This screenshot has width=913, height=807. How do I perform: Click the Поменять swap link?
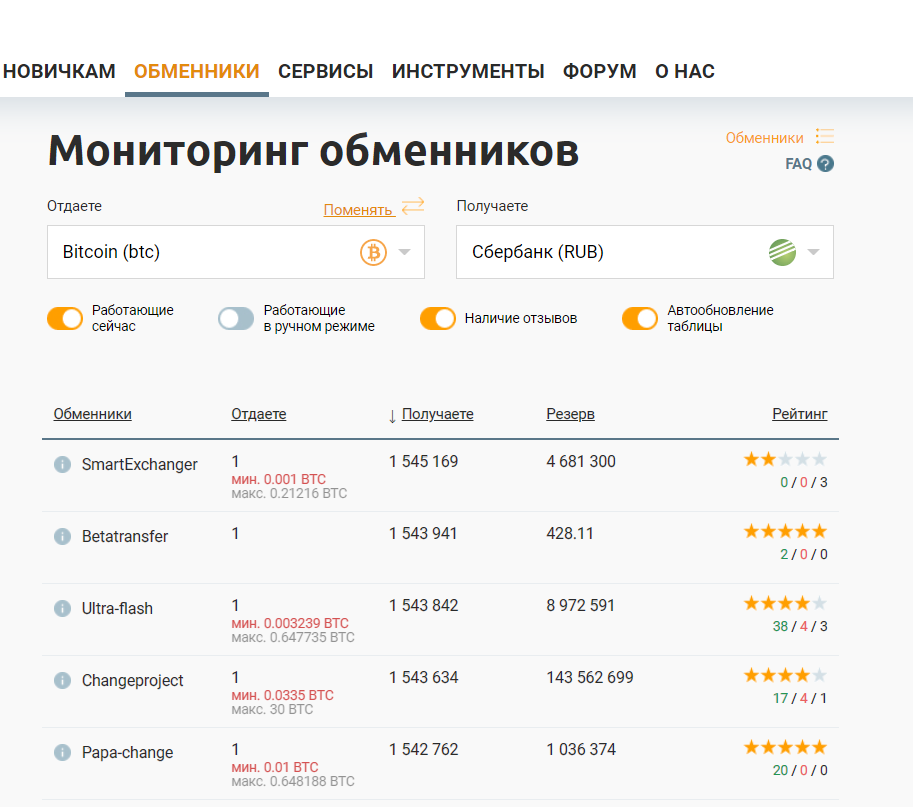point(358,210)
